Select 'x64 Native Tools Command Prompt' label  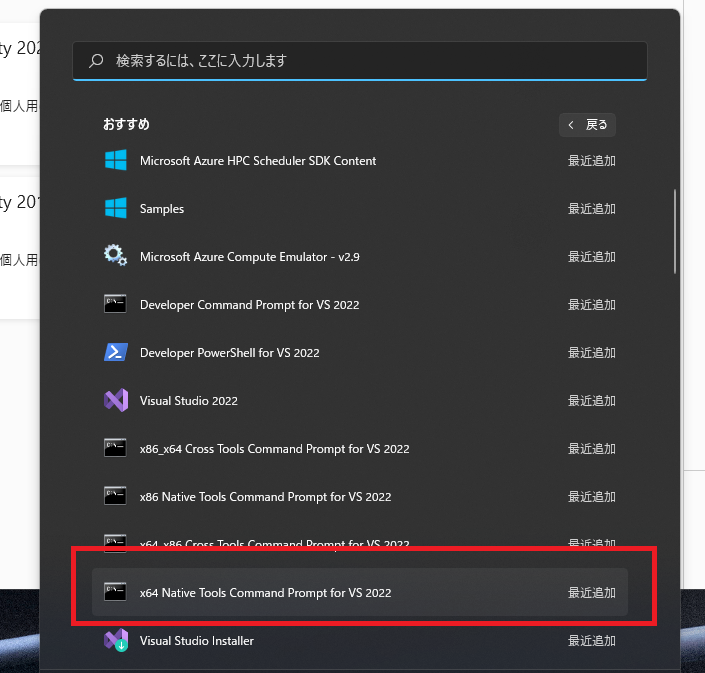(x=265, y=593)
